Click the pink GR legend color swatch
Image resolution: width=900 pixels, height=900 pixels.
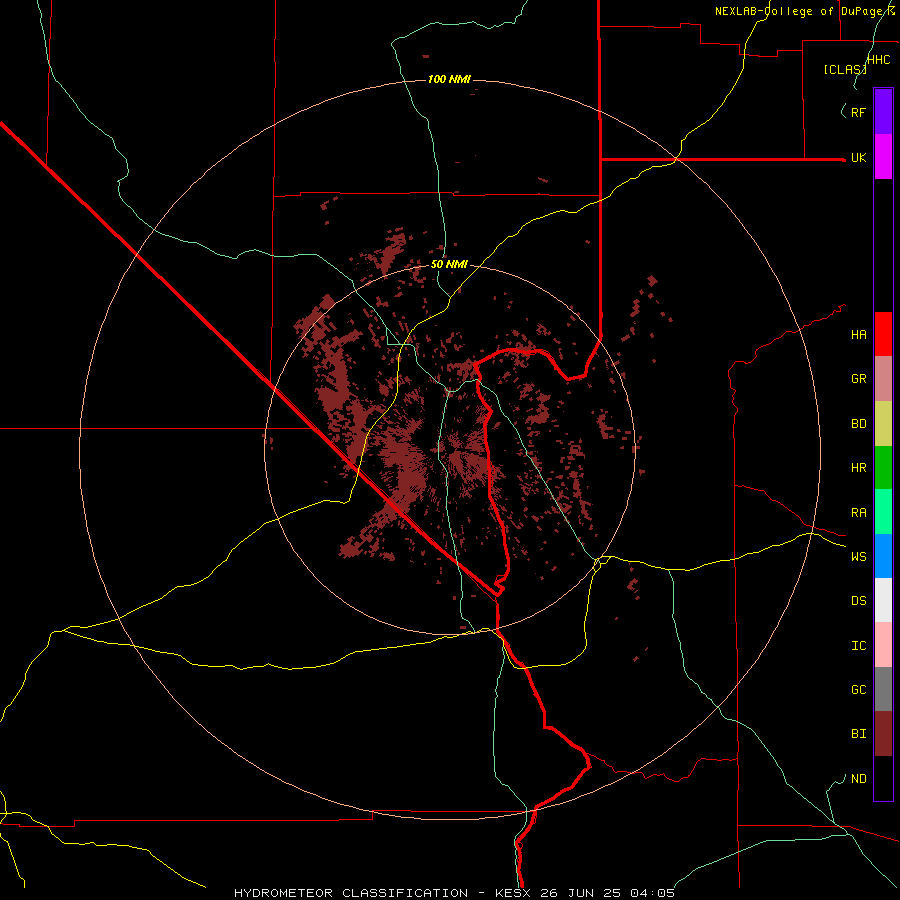[883, 378]
